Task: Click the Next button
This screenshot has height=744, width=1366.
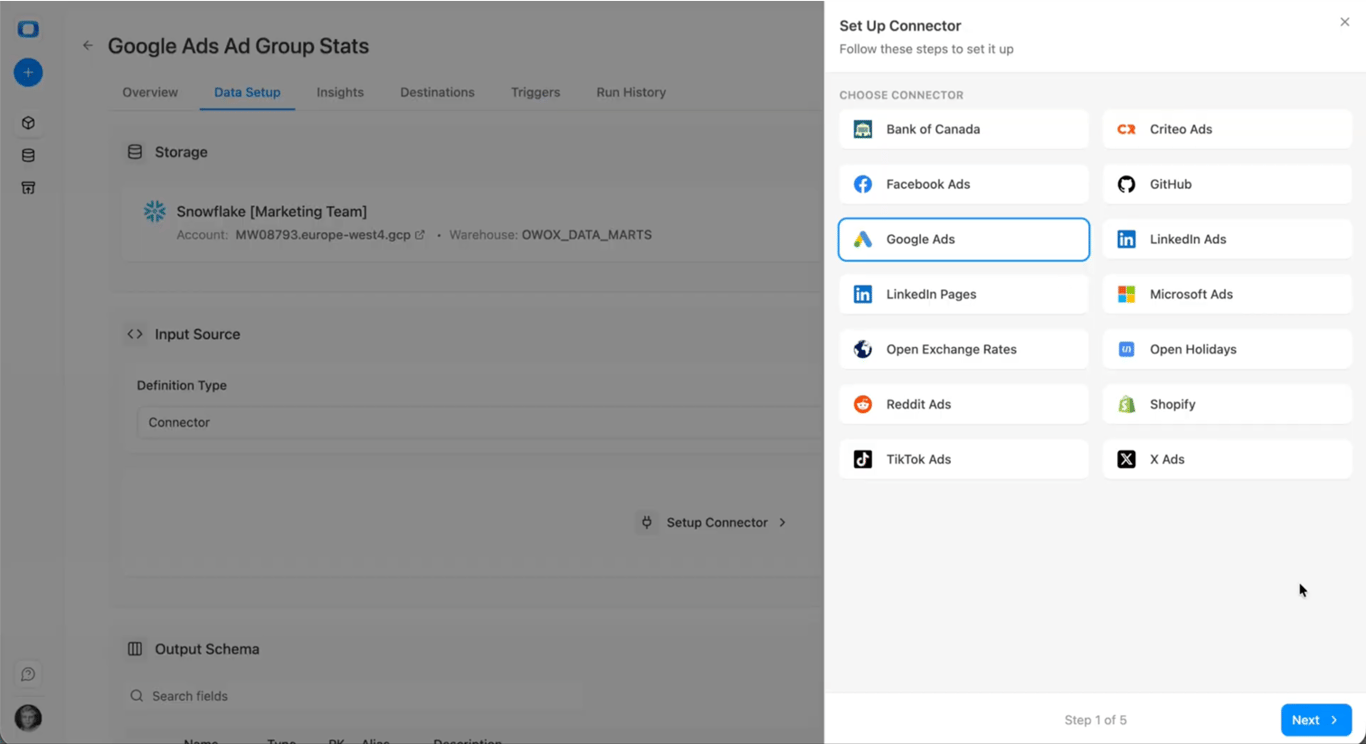Action: point(1316,720)
